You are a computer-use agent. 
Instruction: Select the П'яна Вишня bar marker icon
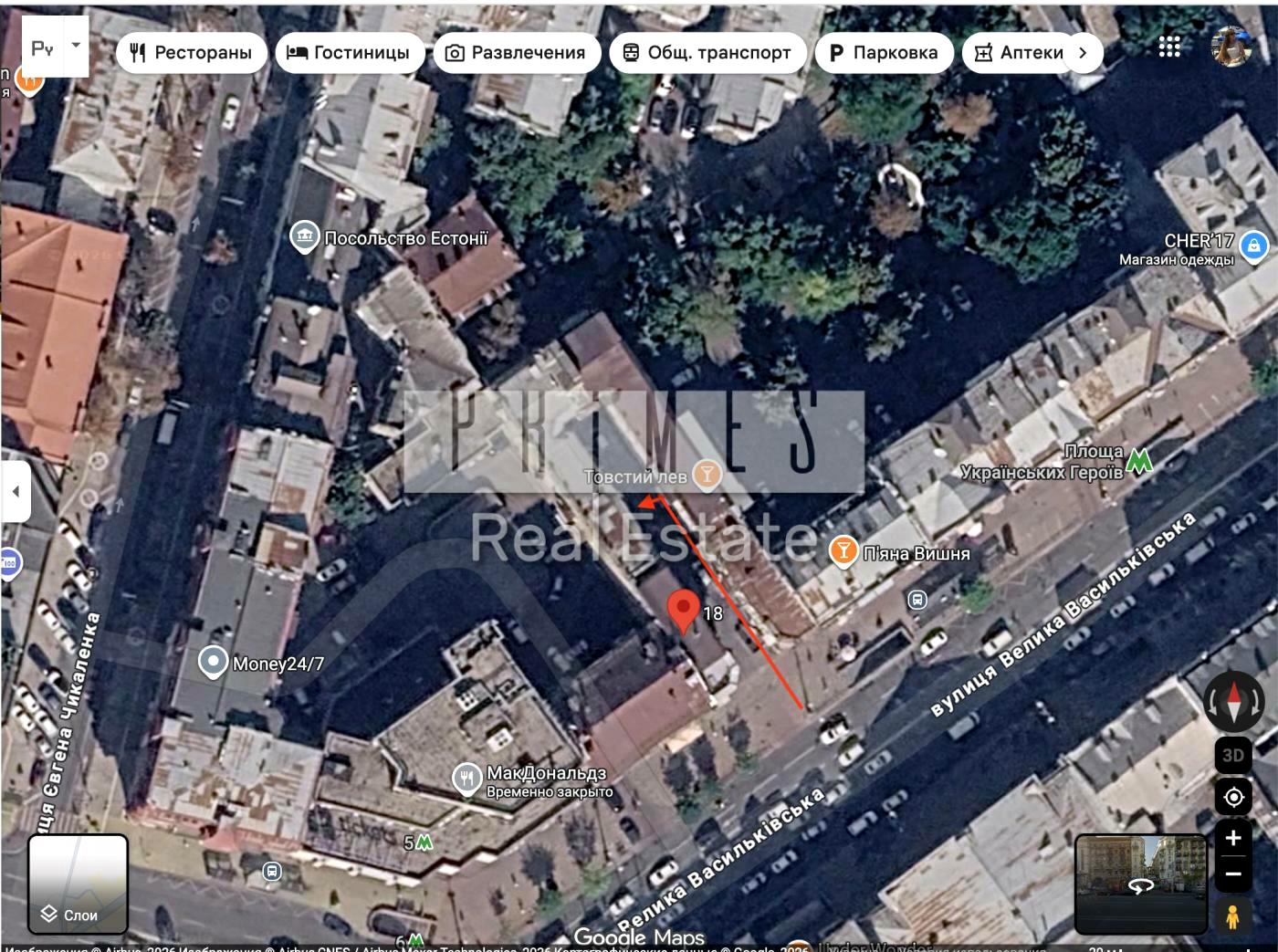[x=843, y=550]
